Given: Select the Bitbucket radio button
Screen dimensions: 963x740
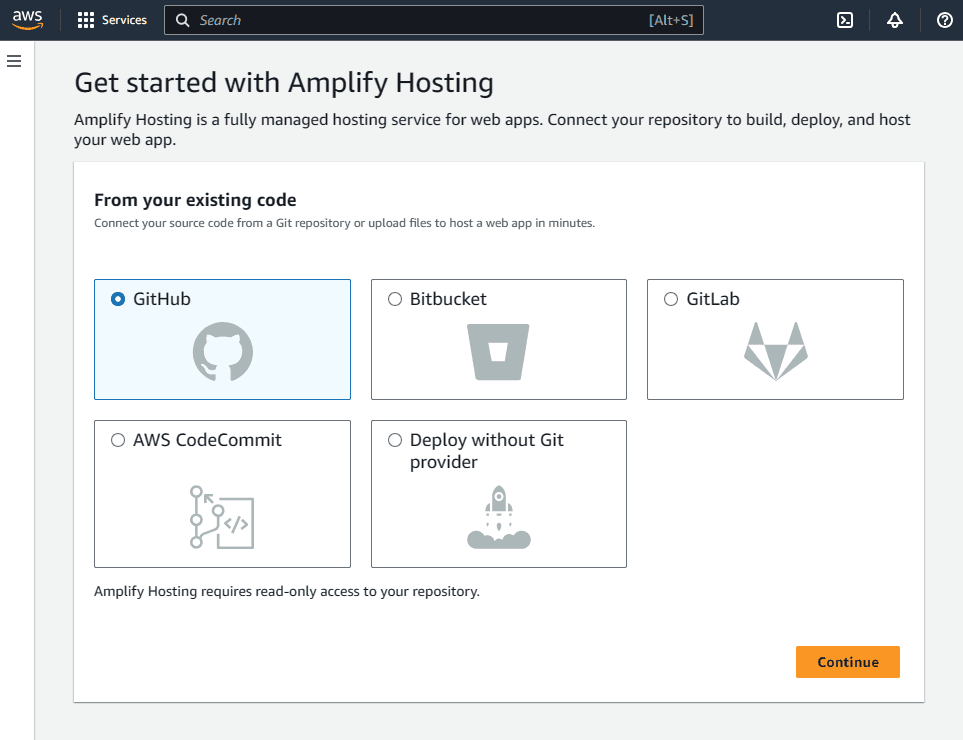Looking at the screenshot, I should (395, 299).
